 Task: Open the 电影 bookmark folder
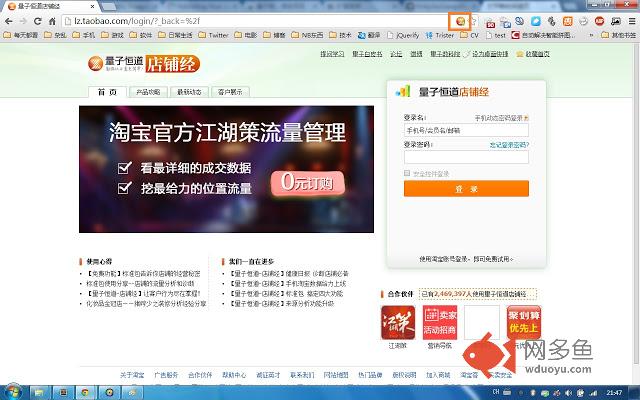(x=246, y=36)
